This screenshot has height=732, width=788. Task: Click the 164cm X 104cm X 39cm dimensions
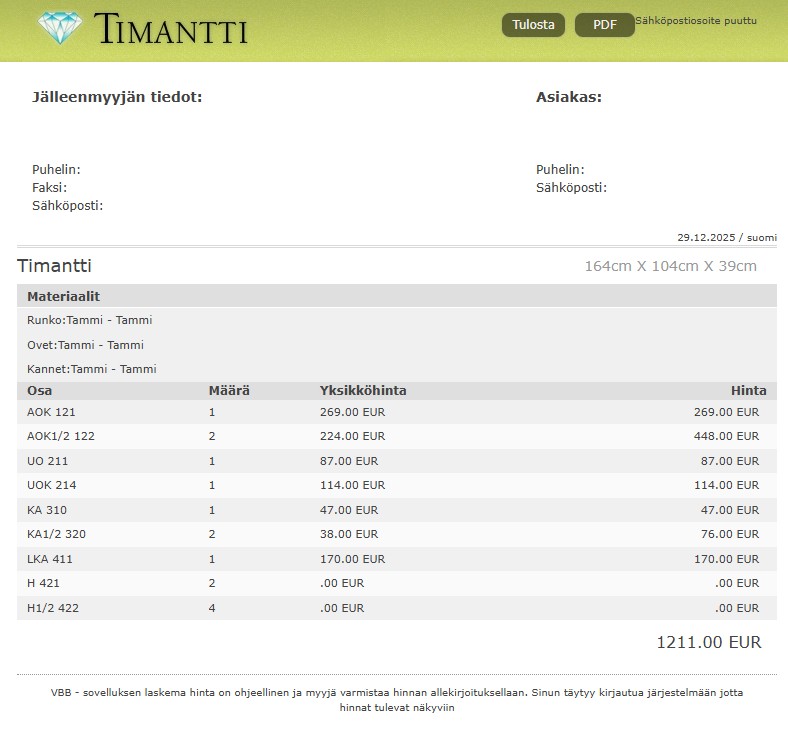(670, 266)
